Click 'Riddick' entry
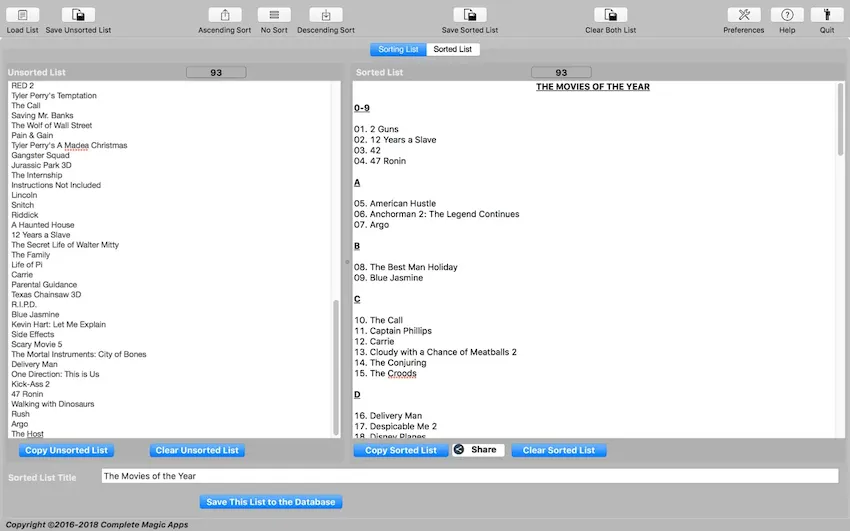This screenshot has width=850, height=531. coord(25,215)
